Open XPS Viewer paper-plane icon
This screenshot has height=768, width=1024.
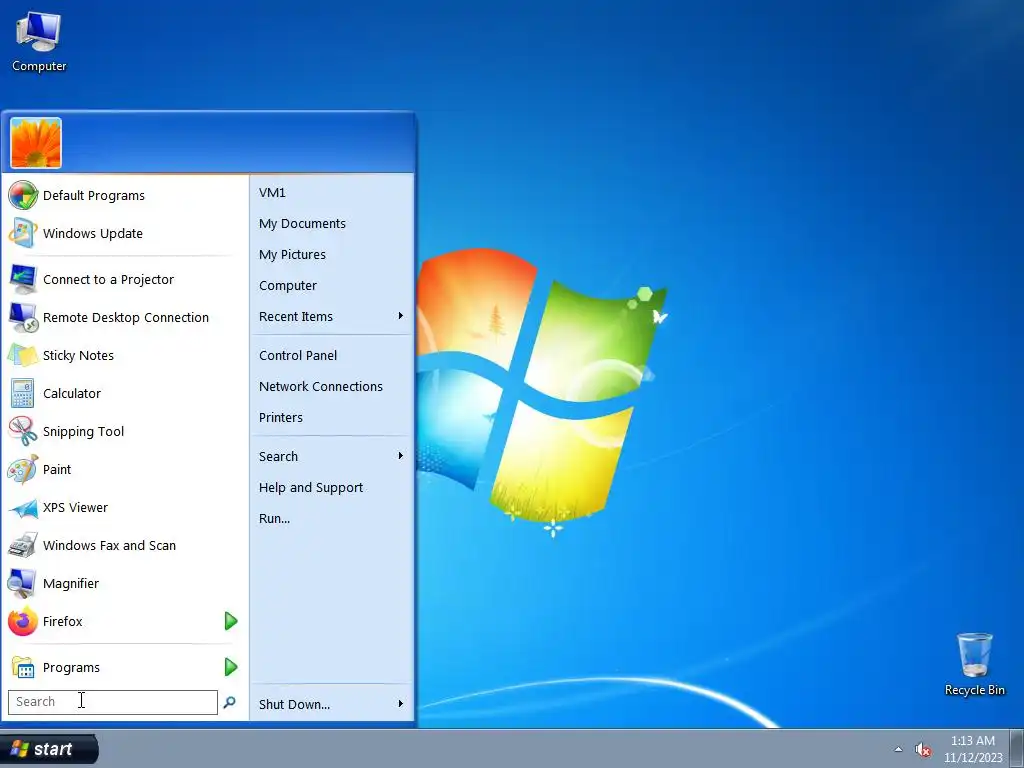point(23,507)
